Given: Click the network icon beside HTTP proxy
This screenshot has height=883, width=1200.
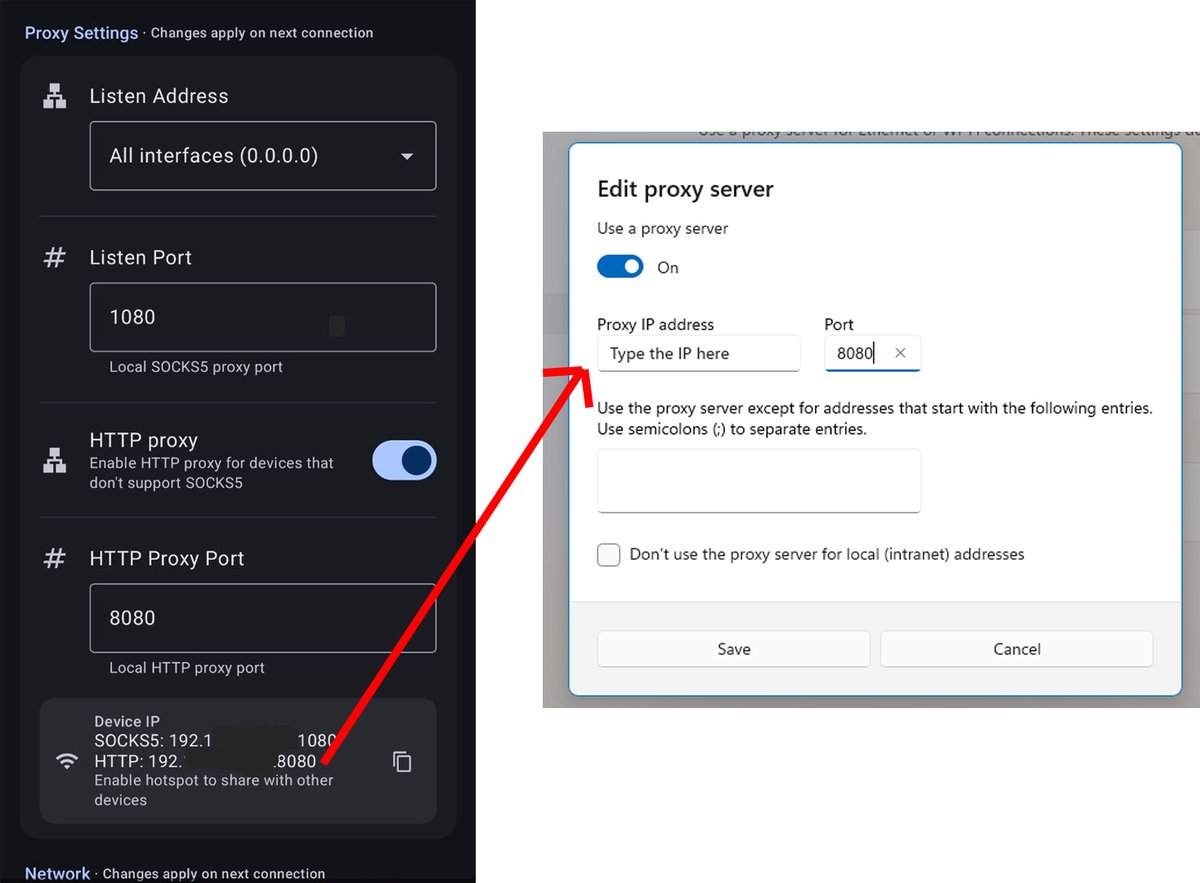Looking at the screenshot, I should [x=55, y=460].
